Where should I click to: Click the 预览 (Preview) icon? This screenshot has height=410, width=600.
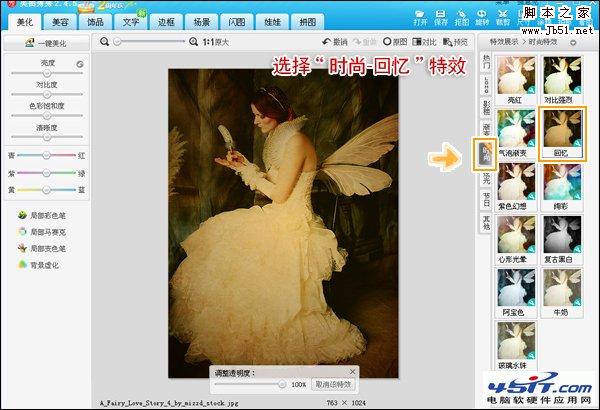455,42
